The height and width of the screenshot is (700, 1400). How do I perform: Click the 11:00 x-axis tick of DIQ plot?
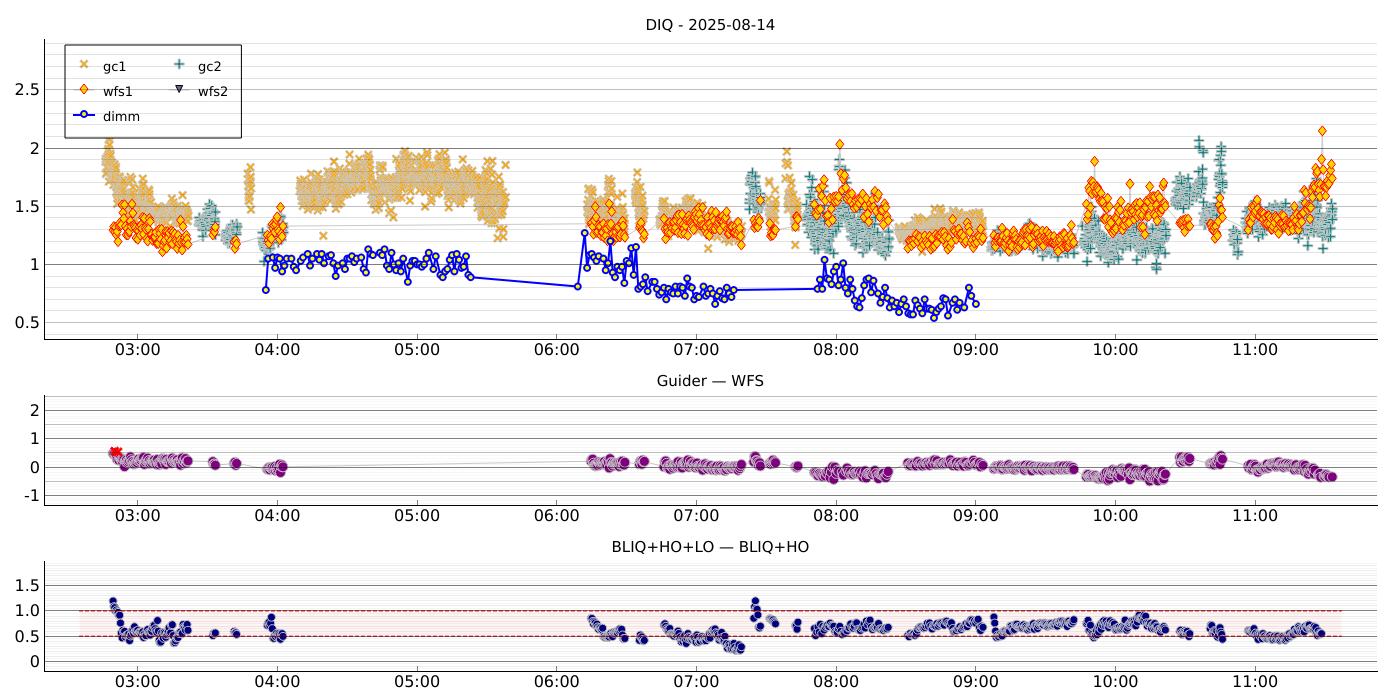1255,350
